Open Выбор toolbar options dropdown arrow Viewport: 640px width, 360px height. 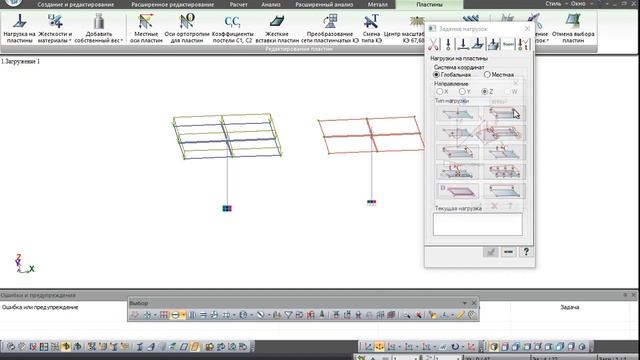[x=464, y=303]
